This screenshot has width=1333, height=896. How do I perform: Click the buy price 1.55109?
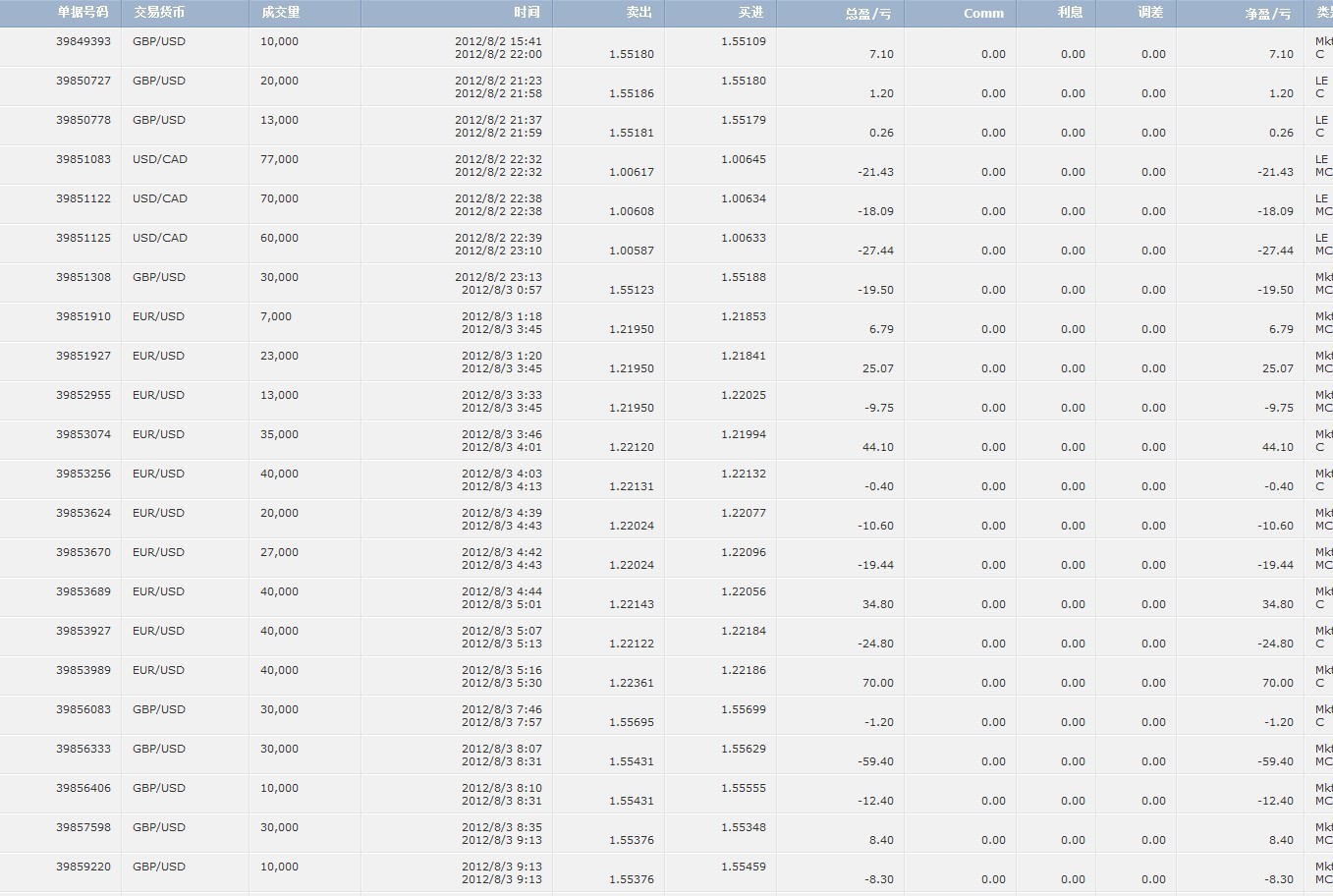(744, 41)
